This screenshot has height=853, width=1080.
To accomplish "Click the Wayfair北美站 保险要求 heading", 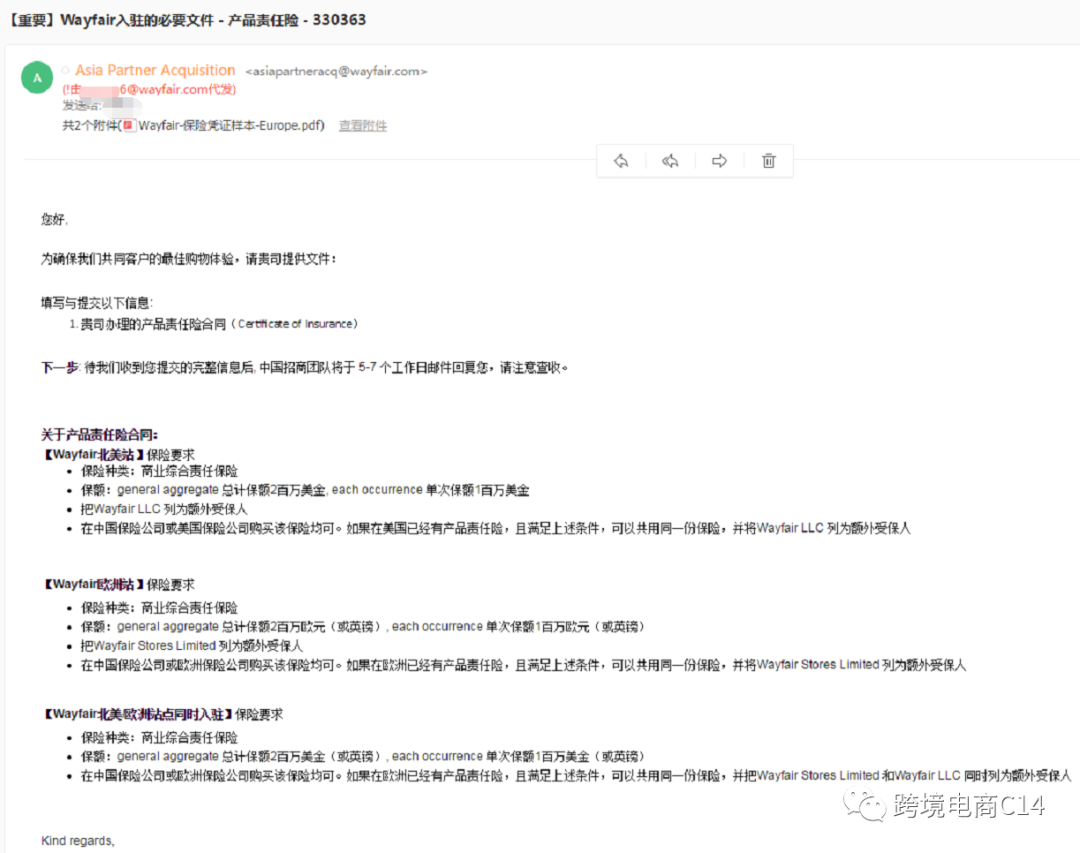I will click(x=118, y=455).
